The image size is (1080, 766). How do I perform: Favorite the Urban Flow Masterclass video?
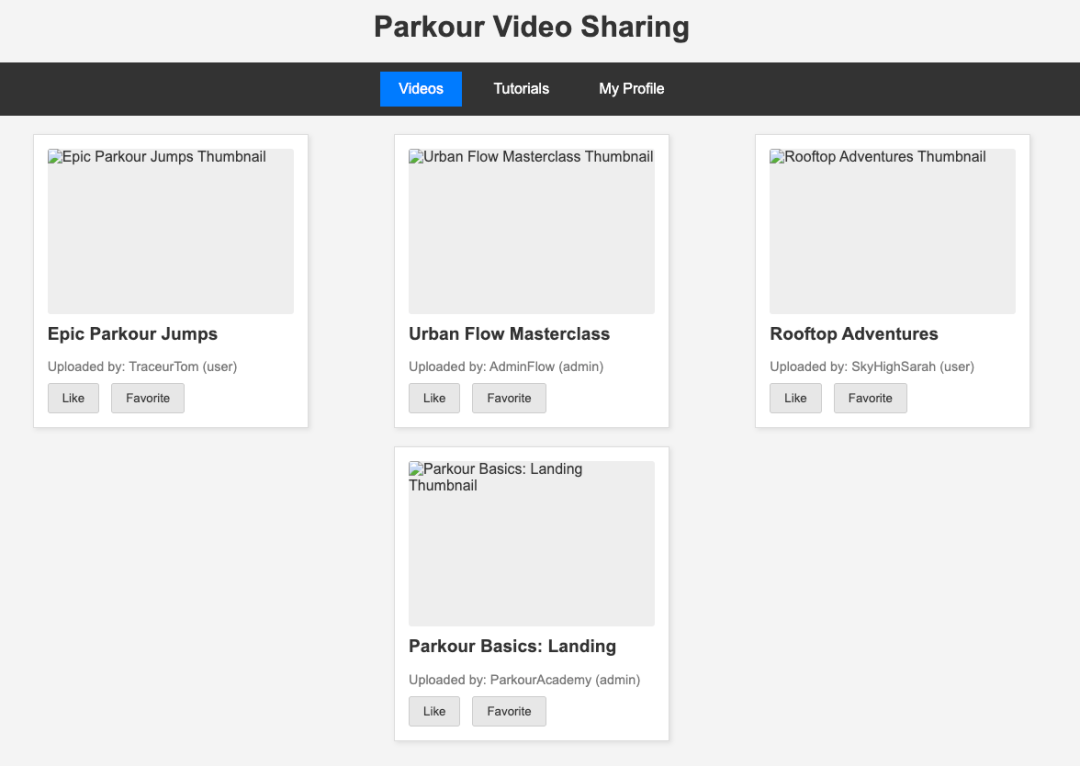(509, 398)
